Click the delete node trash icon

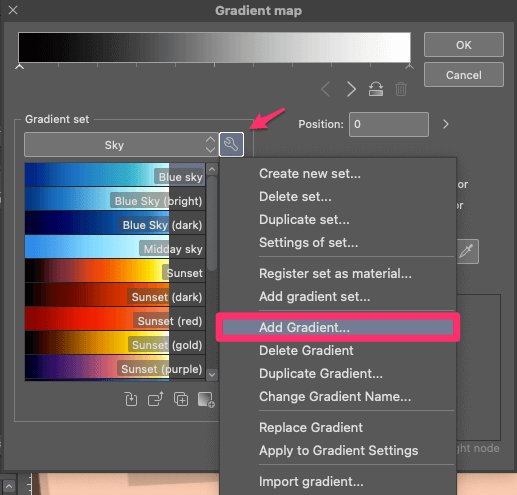click(401, 89)
